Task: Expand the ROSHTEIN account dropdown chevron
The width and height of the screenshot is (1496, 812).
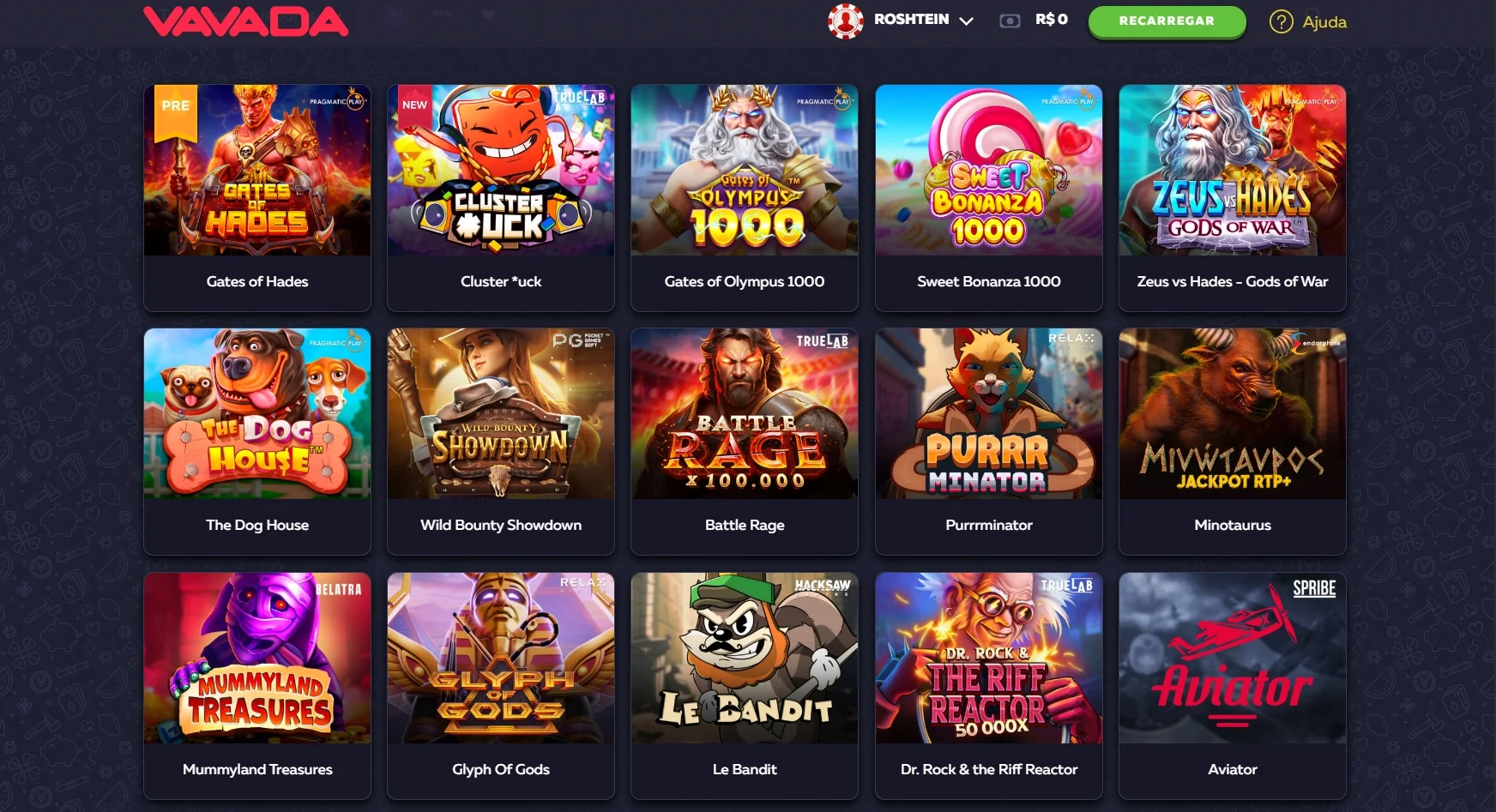Action: click(966, 21)
